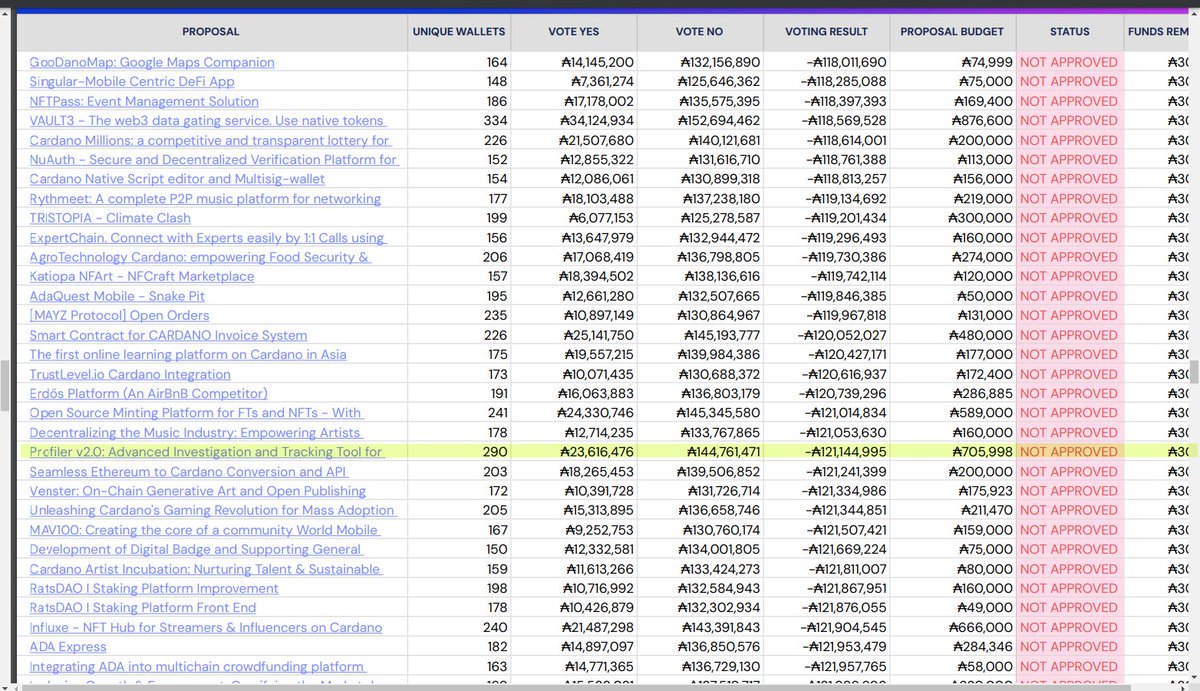Screen dimensions: 1200x691
Task: Select NOT APPROVED status in Prcfiler row
Action: click(1069, 452)
